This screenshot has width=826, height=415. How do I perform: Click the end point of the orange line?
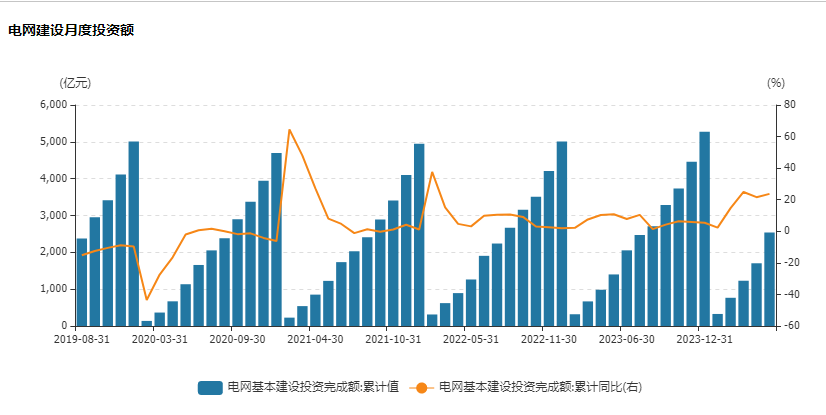769,194
